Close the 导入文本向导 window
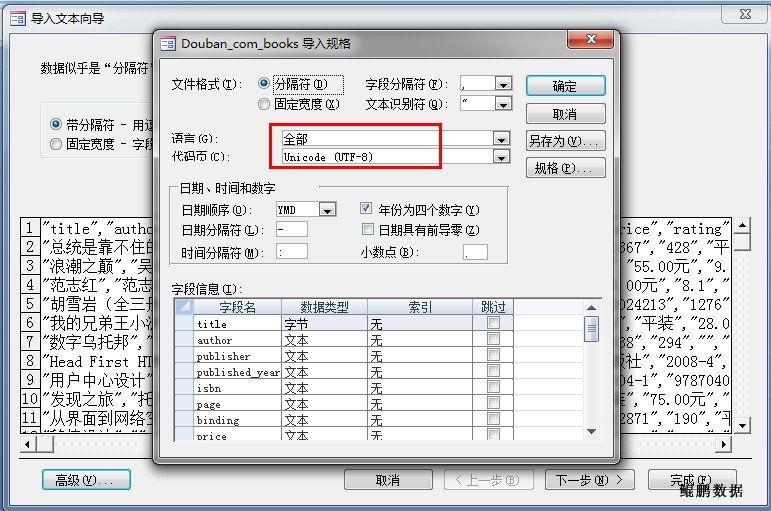771x511 pixels. (x=745, y=14)
